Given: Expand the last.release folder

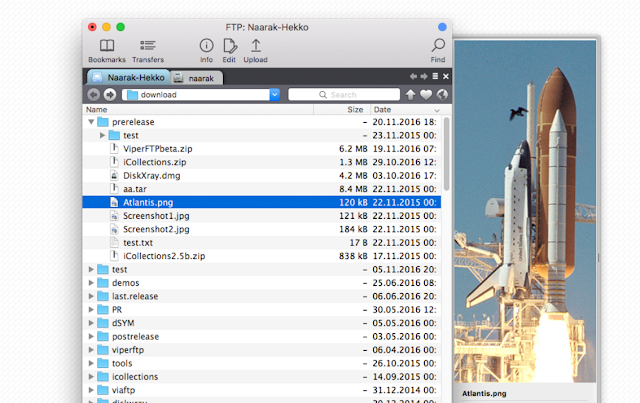Looking at the screenshot, I should 91,296.
